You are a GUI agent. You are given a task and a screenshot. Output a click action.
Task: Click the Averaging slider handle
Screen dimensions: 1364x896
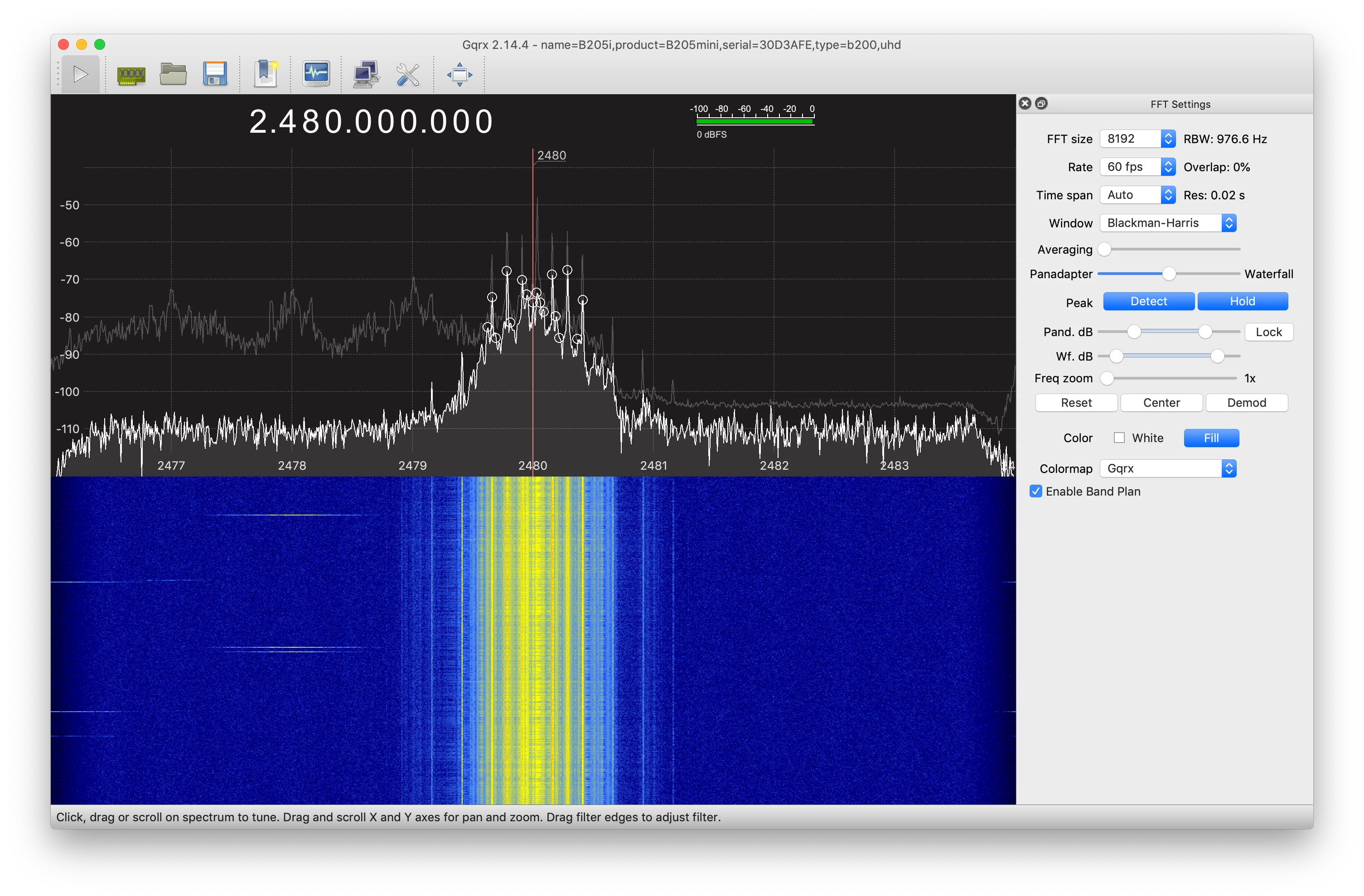[1104, 249]
